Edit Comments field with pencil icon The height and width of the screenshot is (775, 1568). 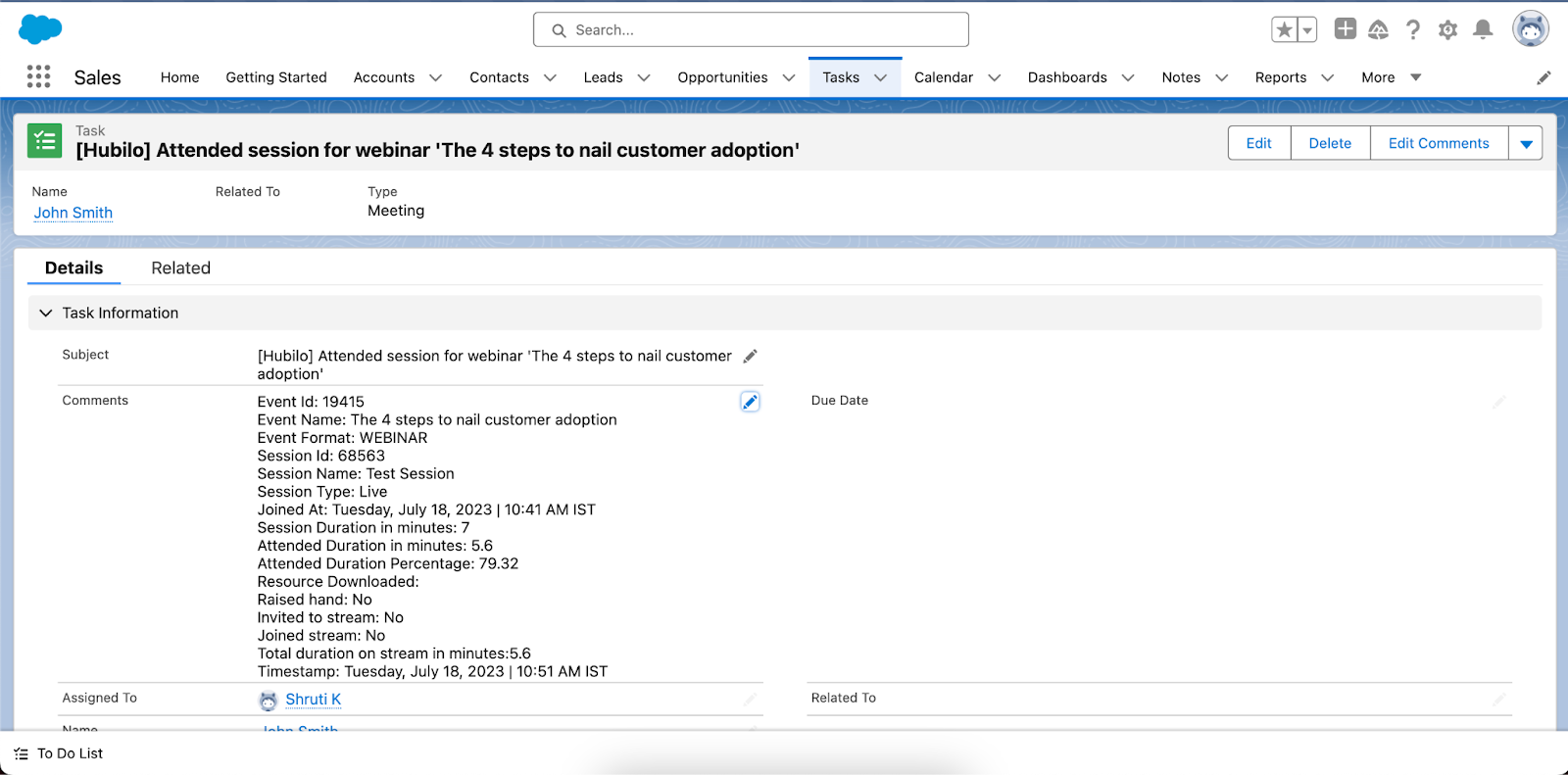[x=750, y=402]
